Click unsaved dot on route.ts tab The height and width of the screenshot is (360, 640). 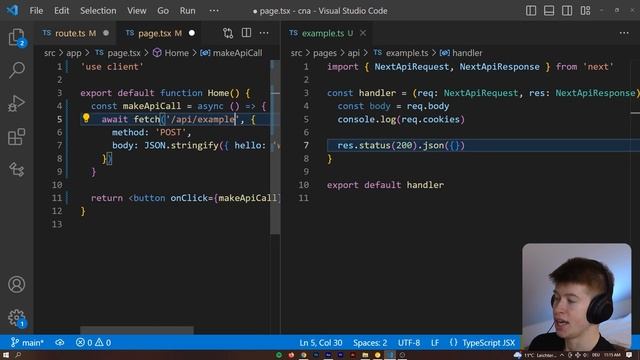106,33
